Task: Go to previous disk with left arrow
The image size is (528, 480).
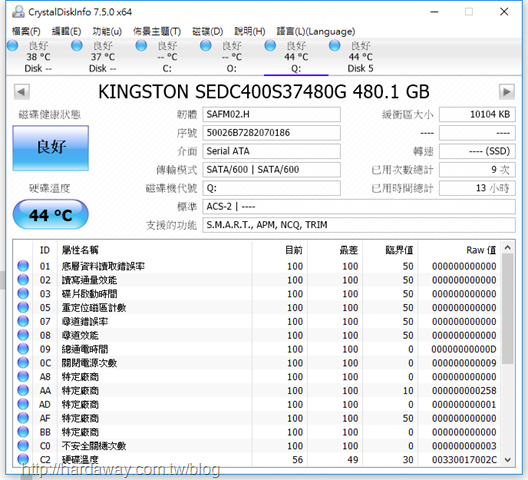Action: (22, 92)
